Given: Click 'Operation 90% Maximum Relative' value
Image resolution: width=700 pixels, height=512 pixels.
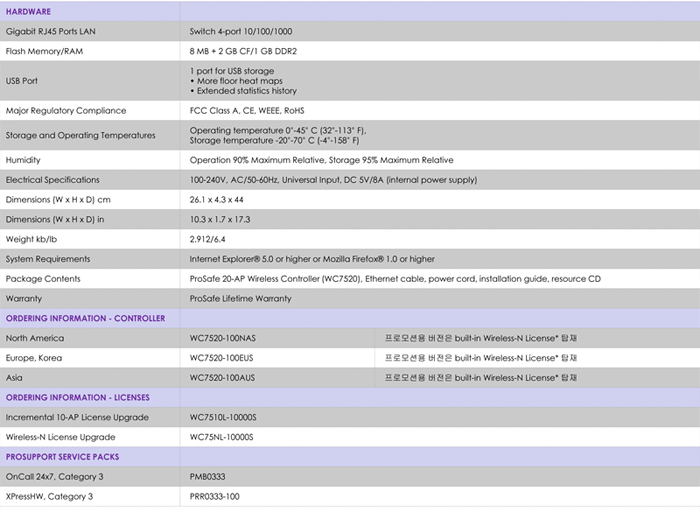Looking at the screenshot, I should click(x=321, y=160).
